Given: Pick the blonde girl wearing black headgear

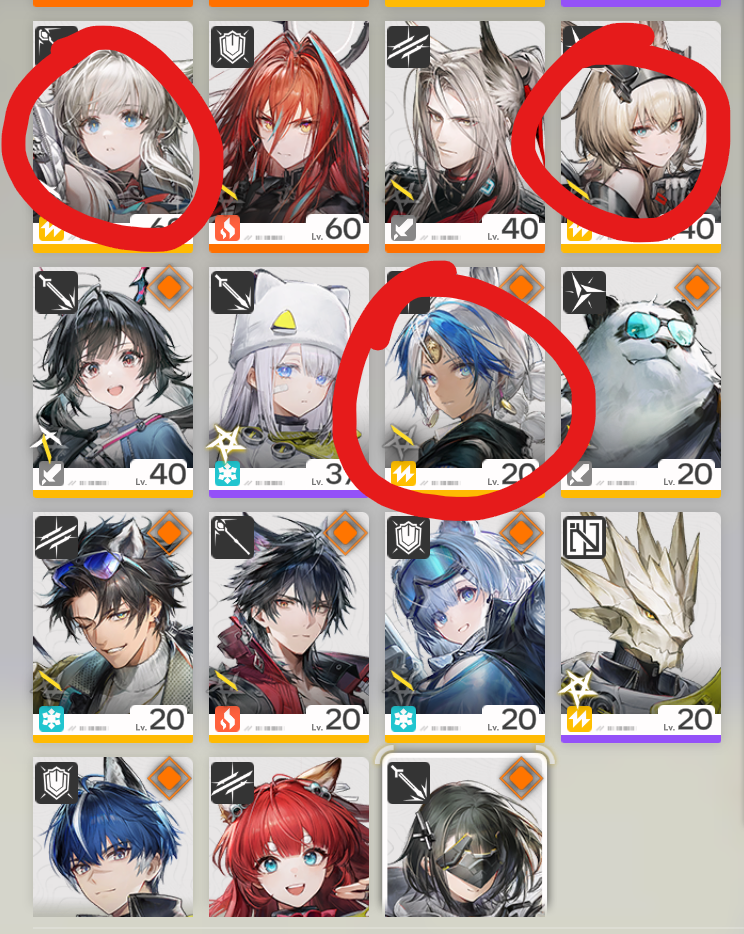Looking at the screenshot, I should [x=641, y=136].
